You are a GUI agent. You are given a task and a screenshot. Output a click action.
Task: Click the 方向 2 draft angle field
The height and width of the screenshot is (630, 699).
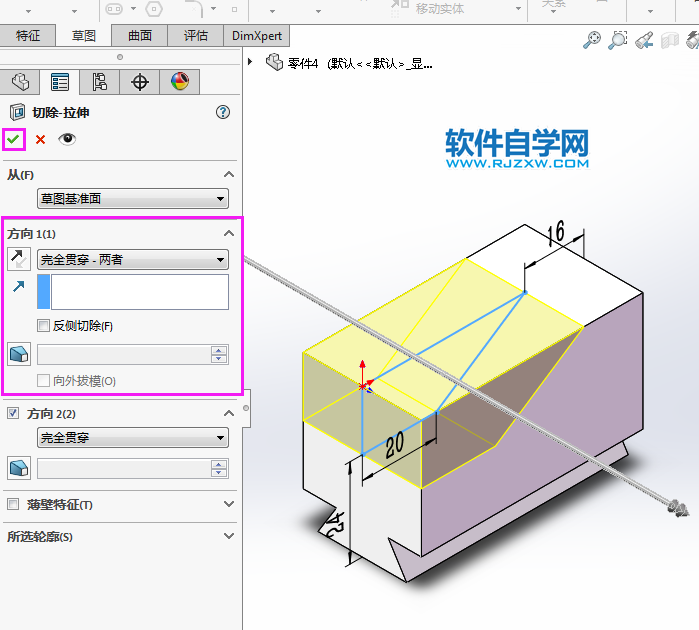click(x=123, y=469)
